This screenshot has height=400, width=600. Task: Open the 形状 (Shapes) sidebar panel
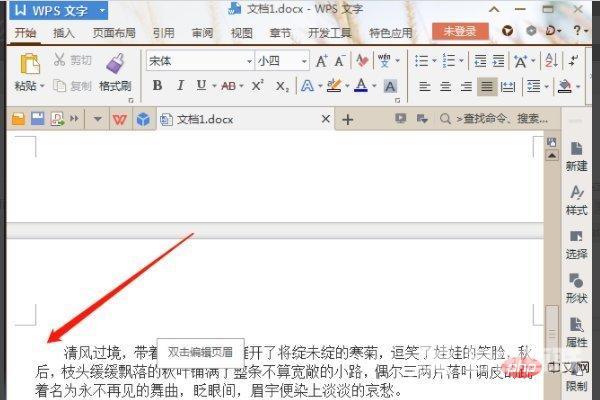coord(577,288)
